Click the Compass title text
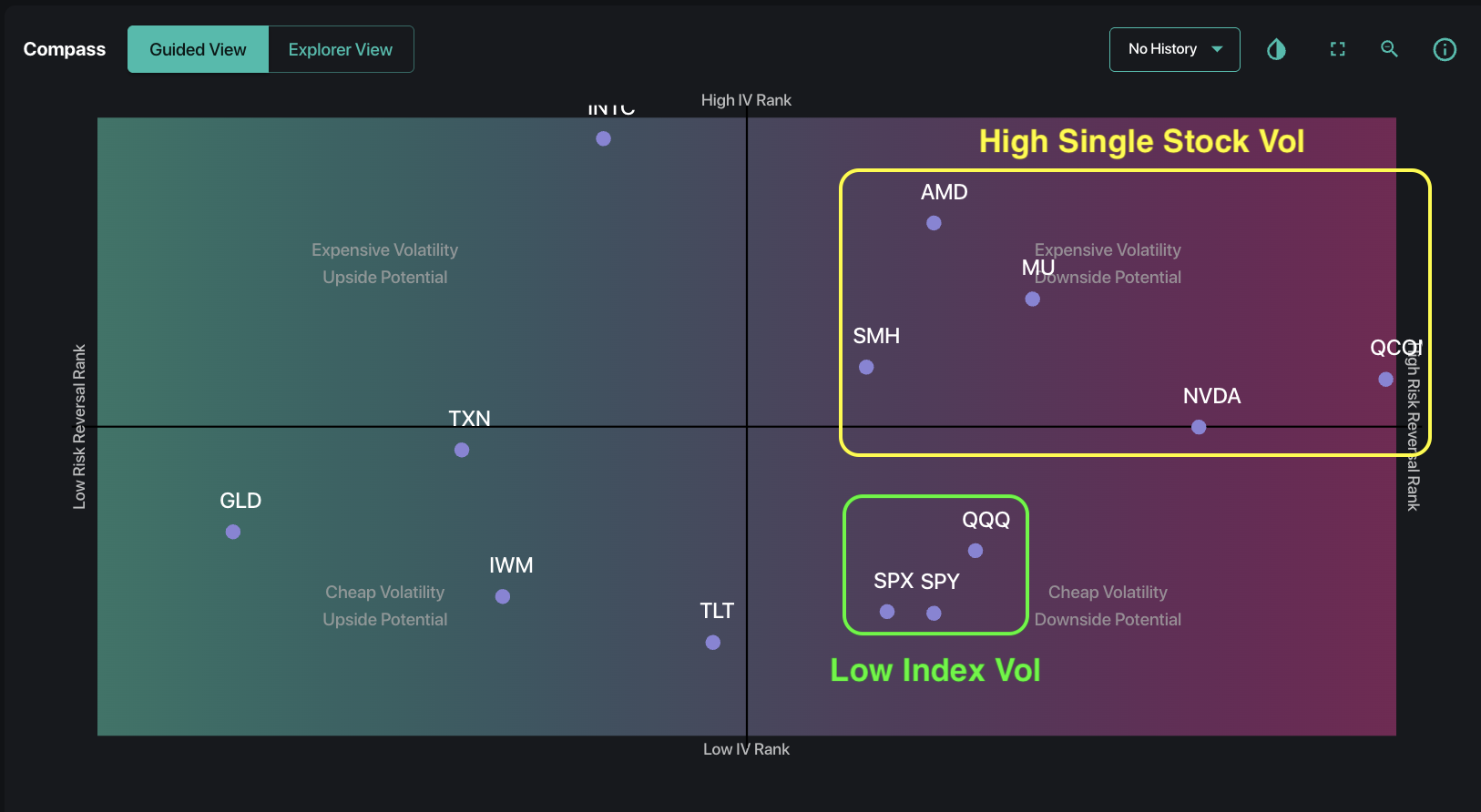The width and height of the screenshot is (1481, 812). tap(65, 49)
